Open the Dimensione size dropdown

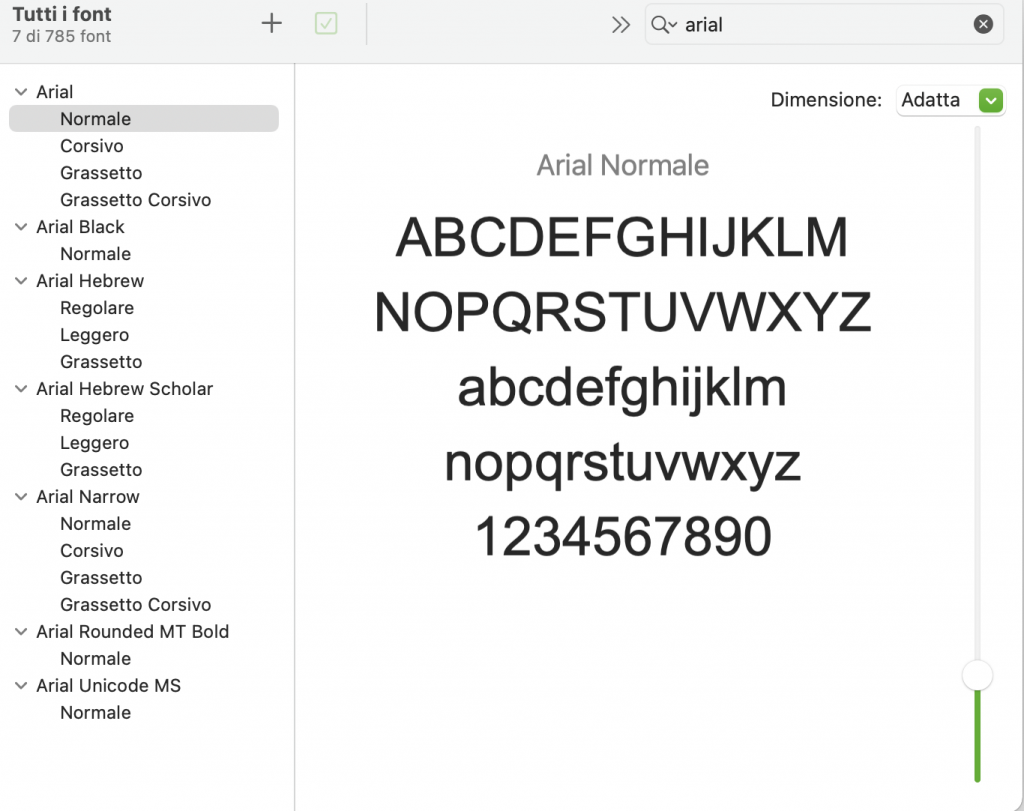[950, 100]
